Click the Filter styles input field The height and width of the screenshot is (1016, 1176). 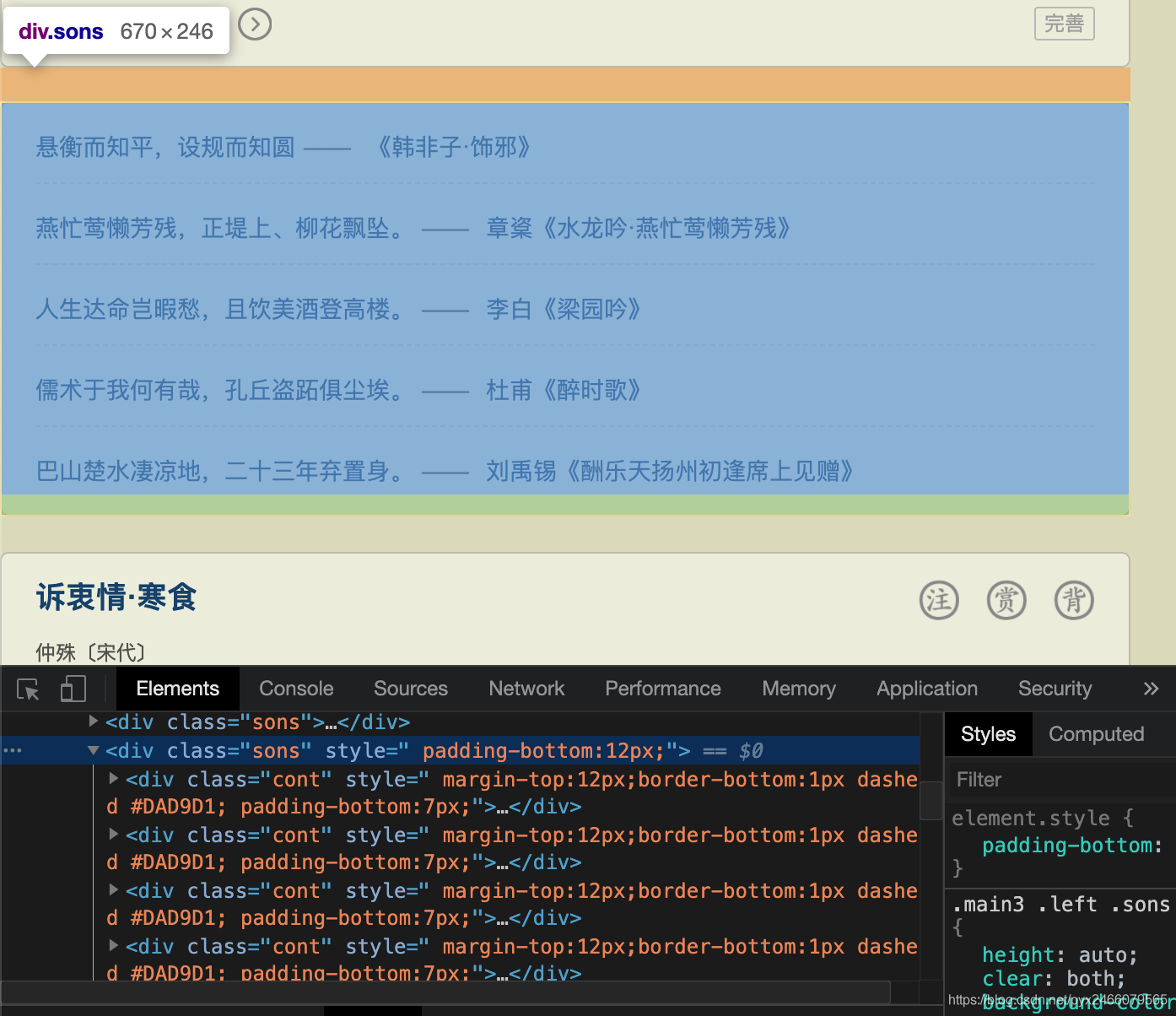coord(1063,780)
